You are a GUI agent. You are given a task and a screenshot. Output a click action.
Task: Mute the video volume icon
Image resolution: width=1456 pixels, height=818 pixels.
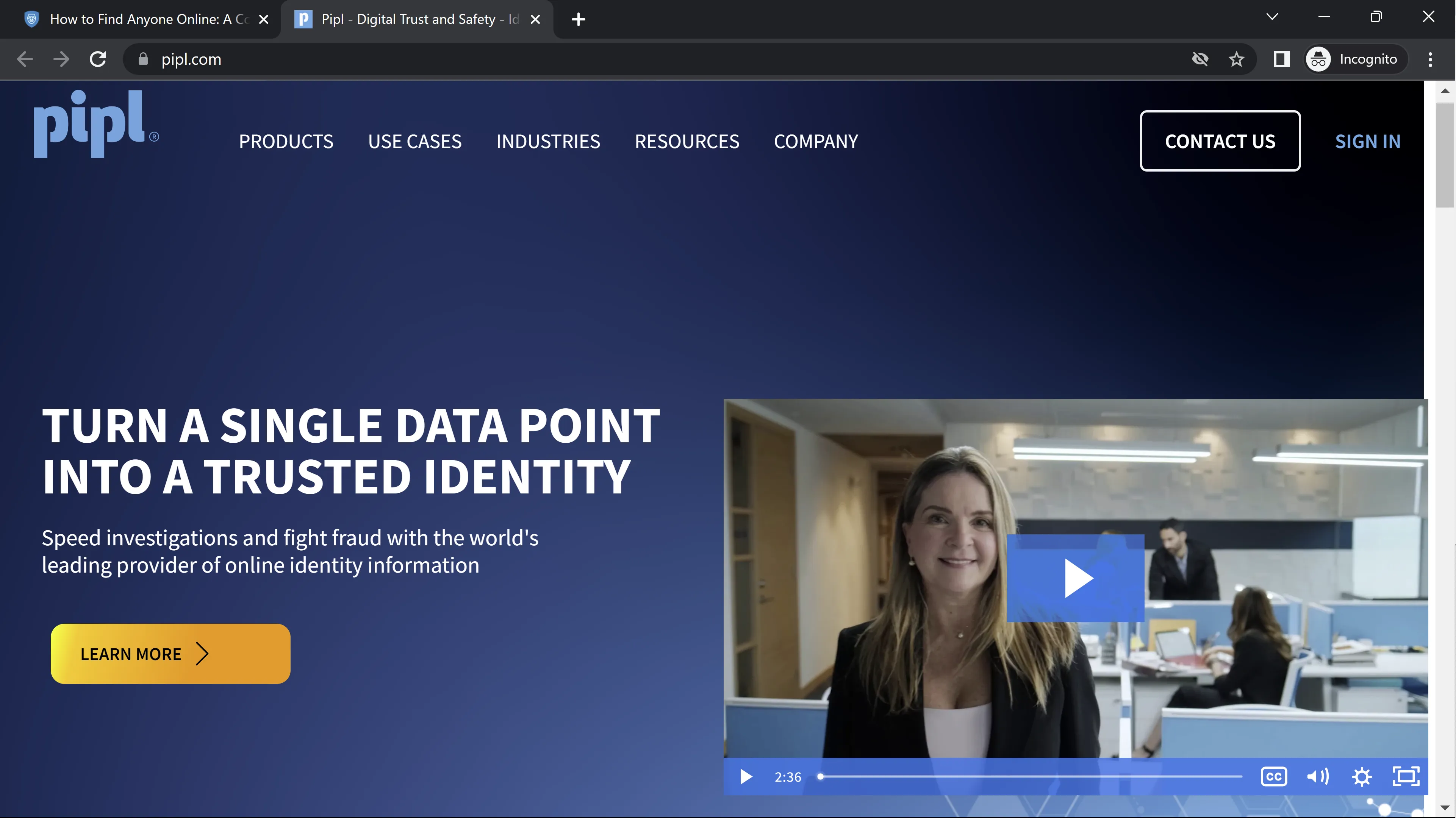click(1317, 776)
